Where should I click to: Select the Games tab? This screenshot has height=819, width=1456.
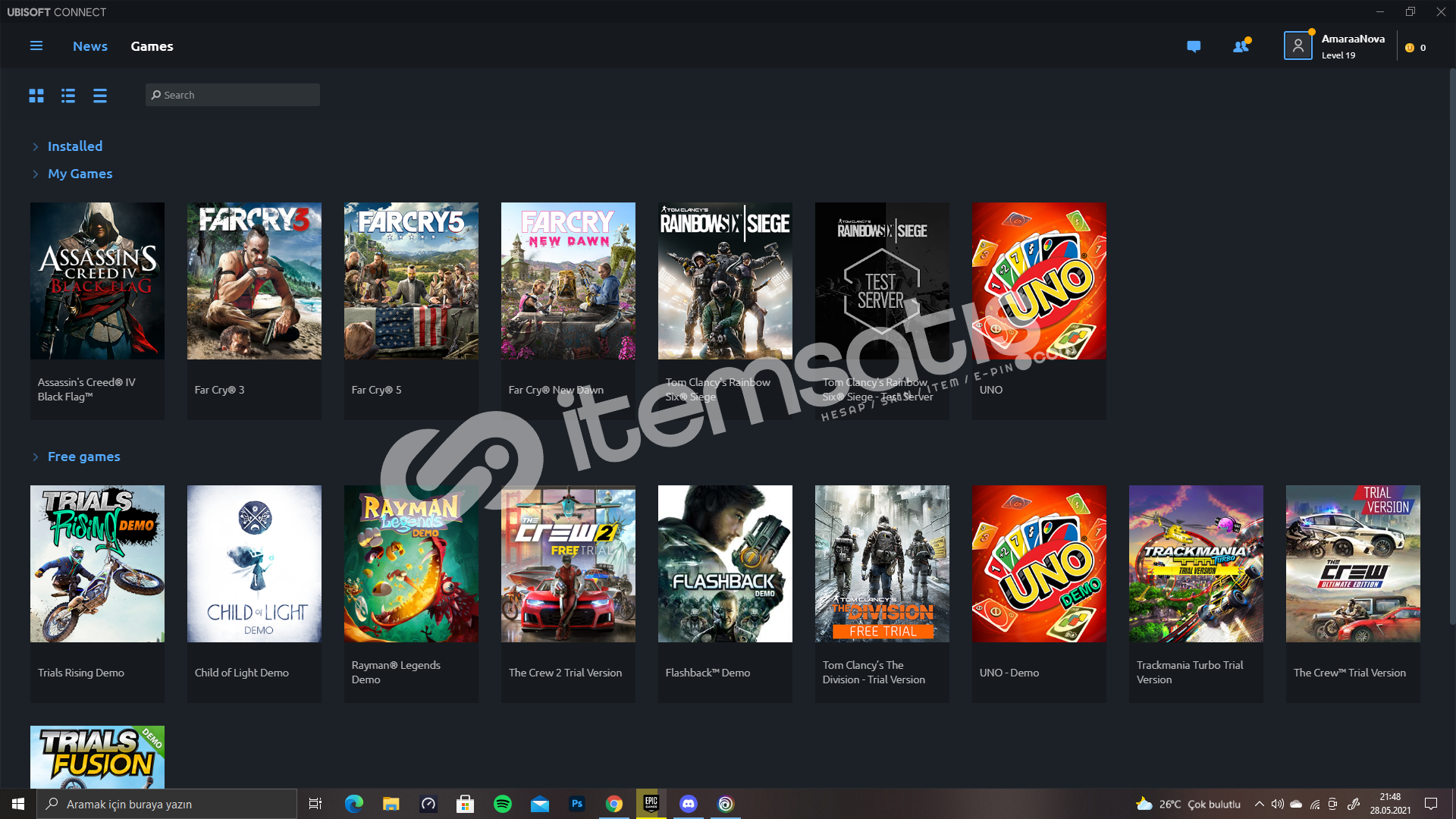point(152,46)
